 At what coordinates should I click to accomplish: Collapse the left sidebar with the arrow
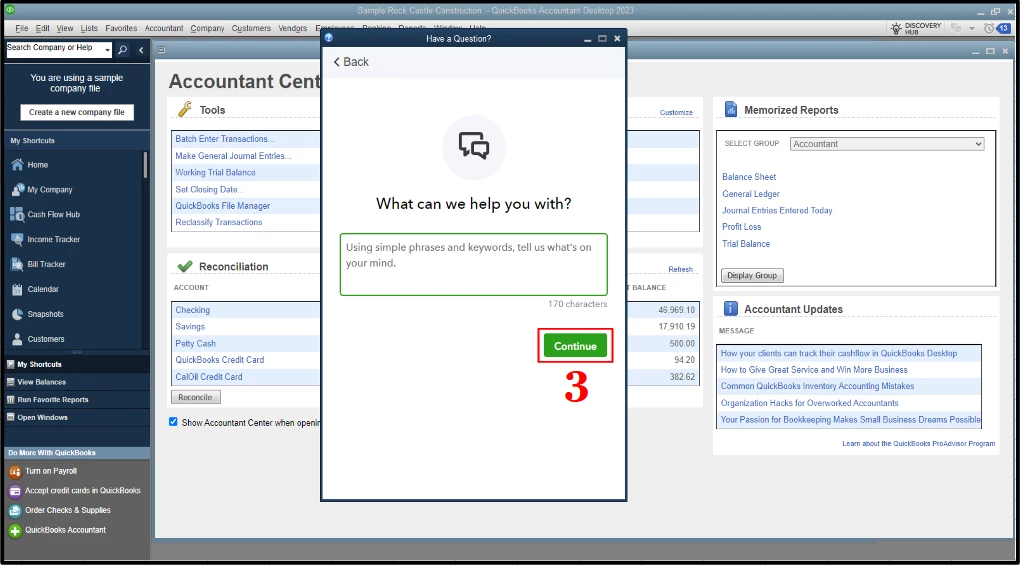coord(141,50)
